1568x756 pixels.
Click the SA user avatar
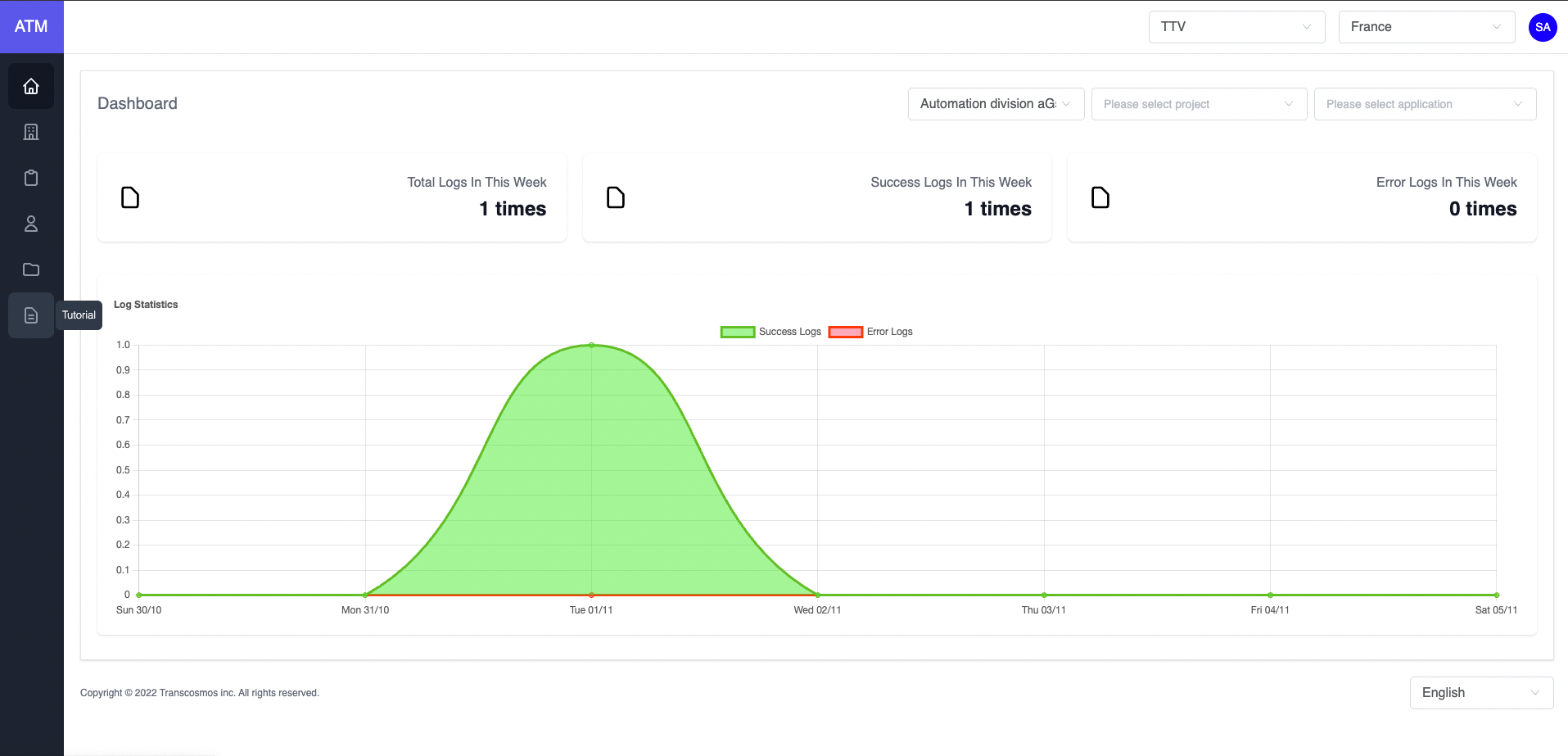click(x=1543, y=27)
